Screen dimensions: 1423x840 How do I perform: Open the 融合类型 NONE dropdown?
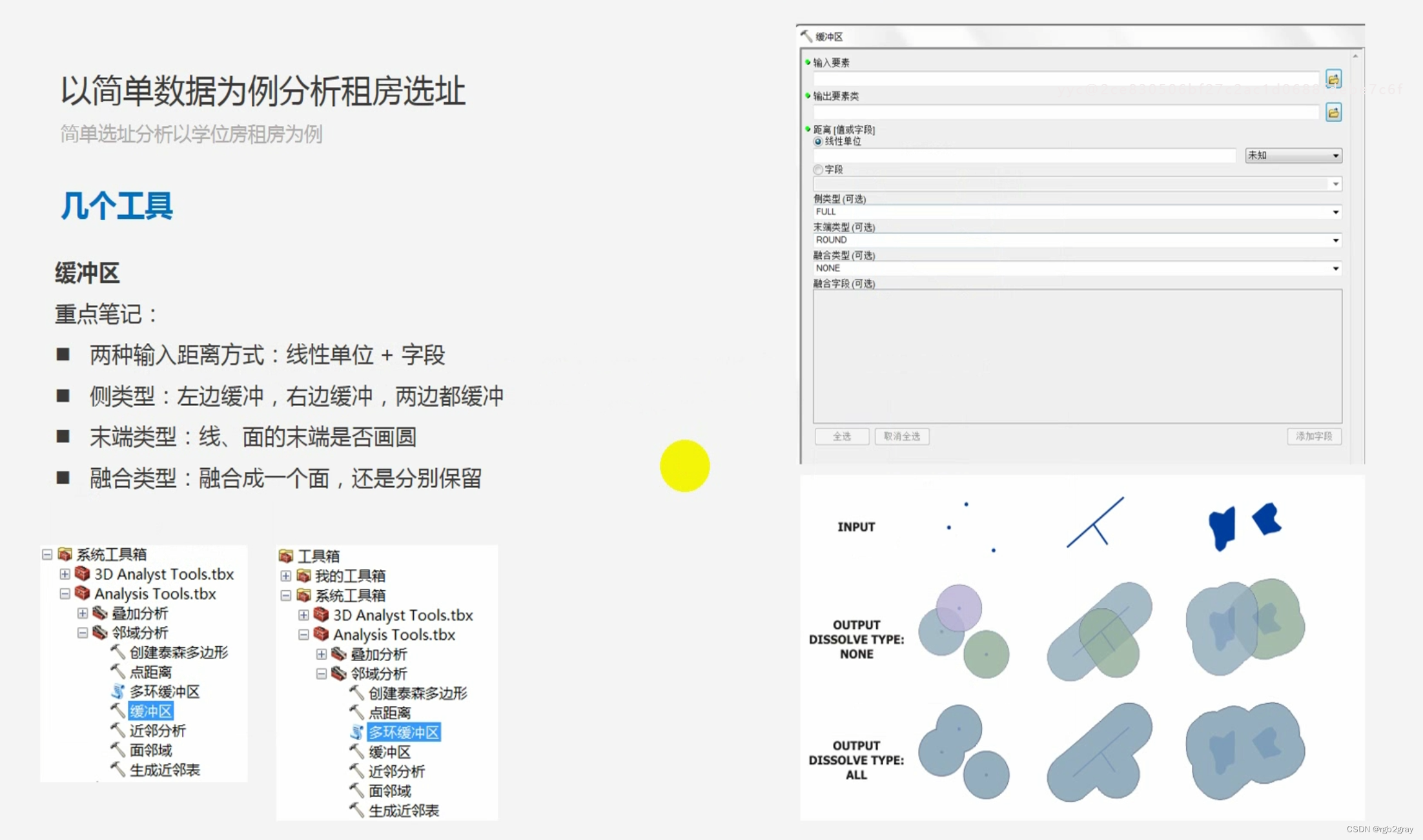click(1335, 268)
